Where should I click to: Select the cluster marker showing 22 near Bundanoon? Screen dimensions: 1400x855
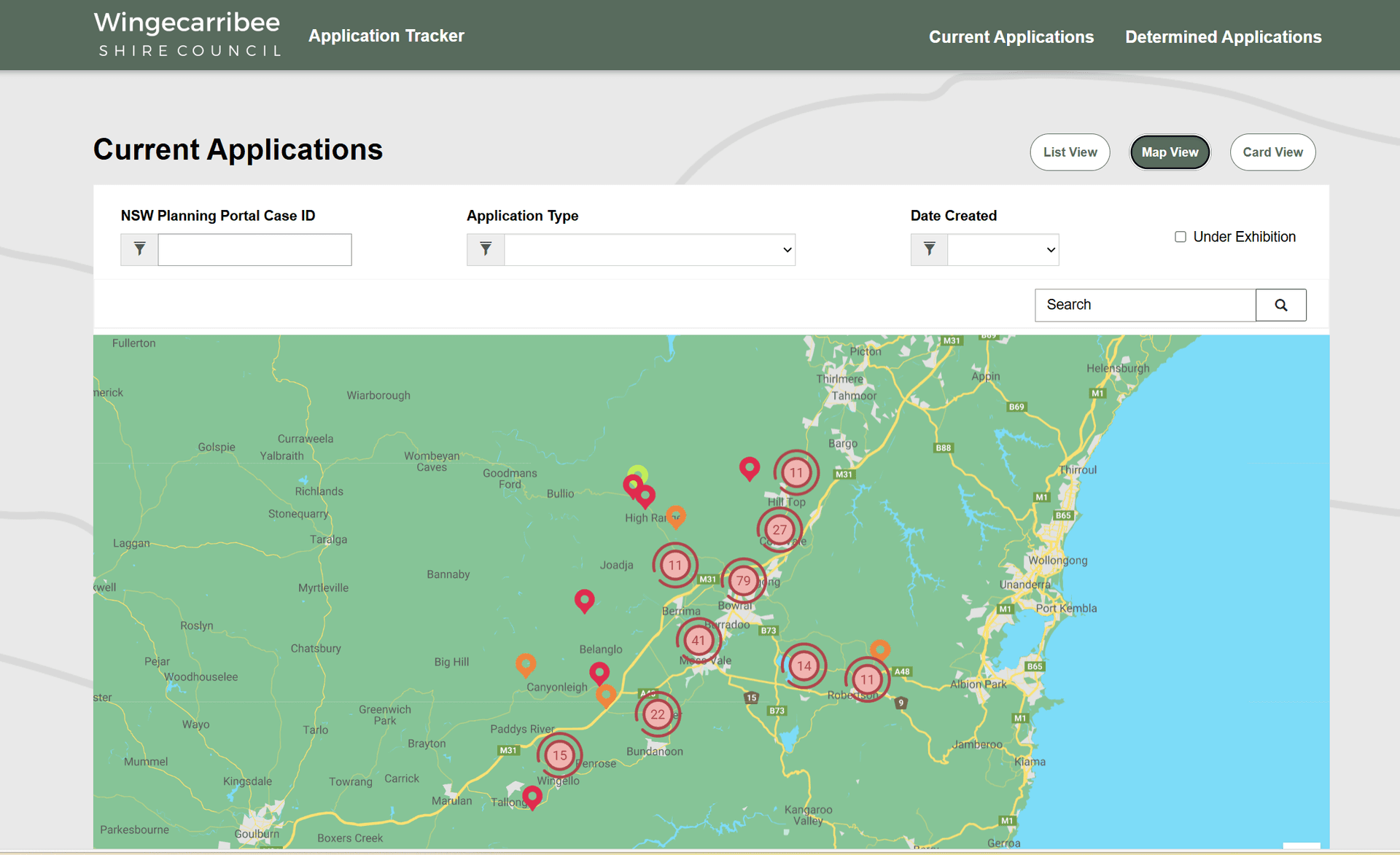(658, 714)
